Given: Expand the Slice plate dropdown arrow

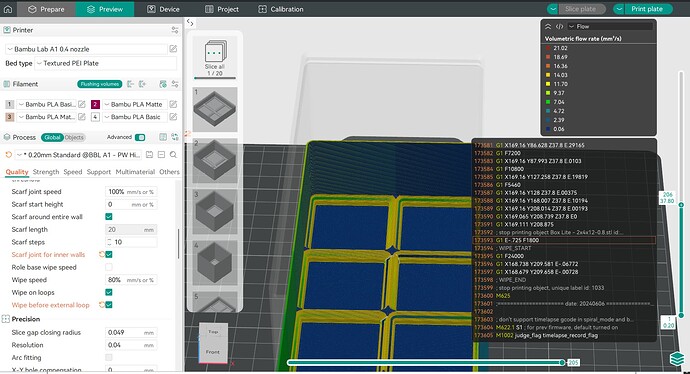Looking at the screenshot, I should 553,9.
